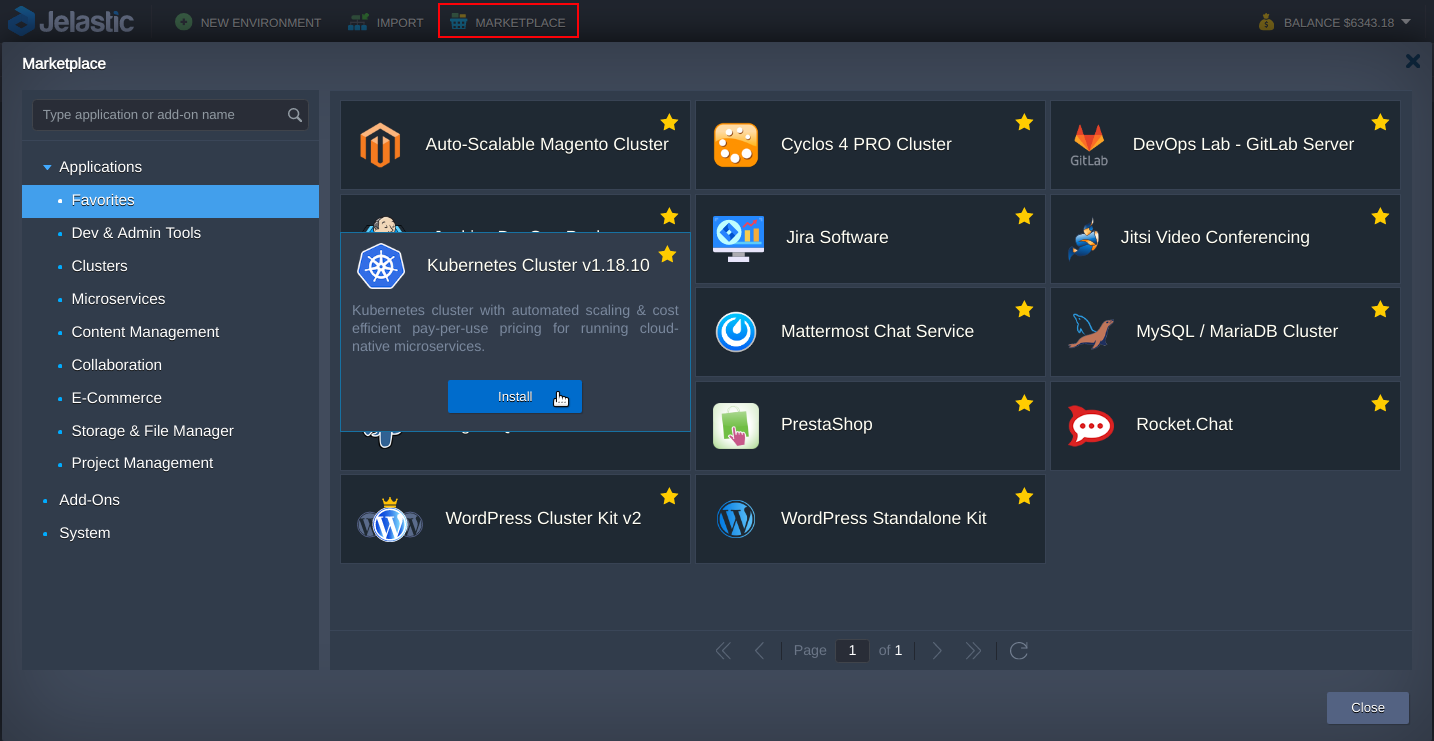This screenshot has height=741, width=1434.
Task: Click the Jelastic logo
Action: pos(71,21)
